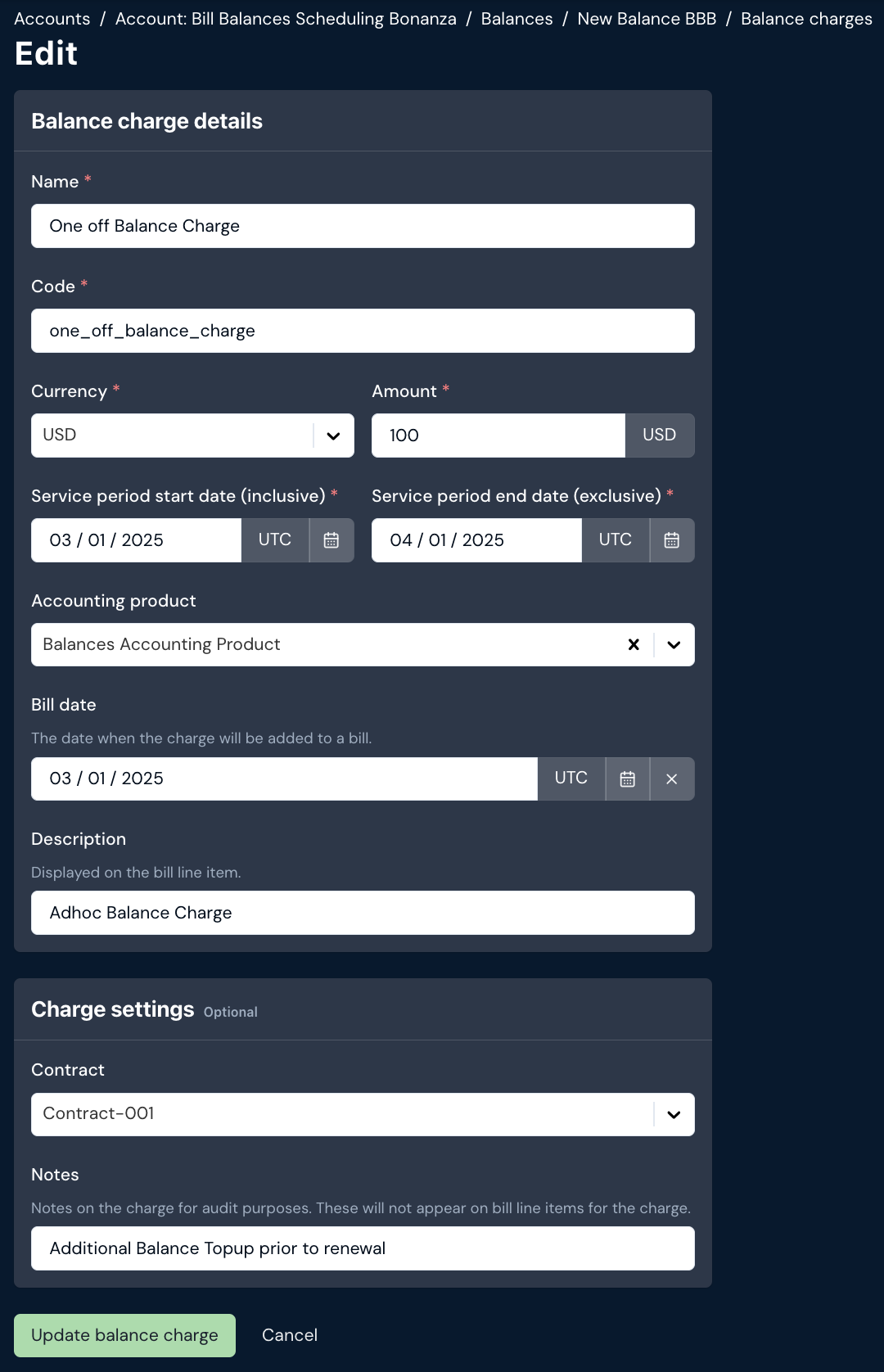The image size is (884, 1372).
Task: Edit the service period end date field
Action: [476, 540]
